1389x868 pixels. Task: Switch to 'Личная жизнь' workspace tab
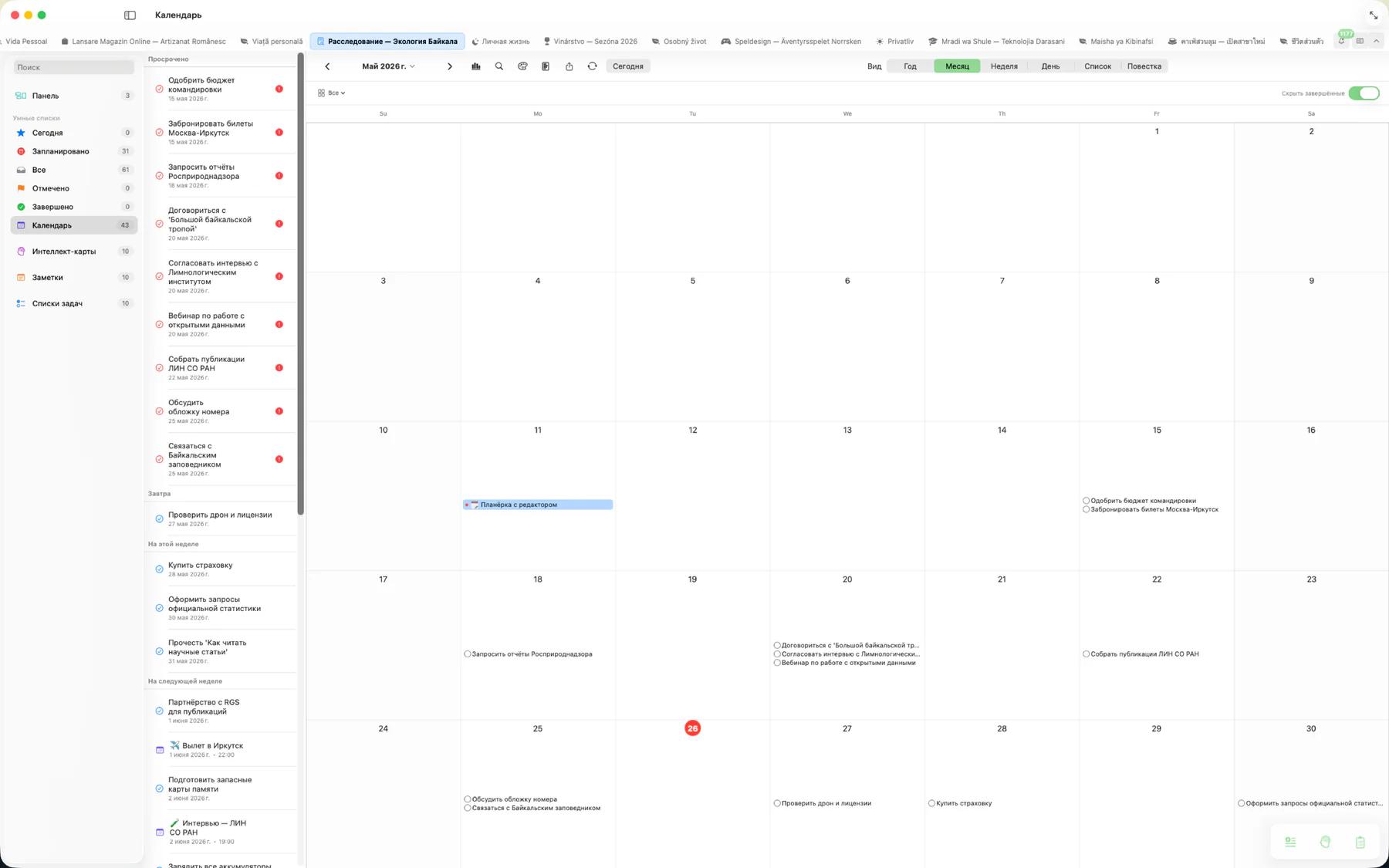(x=500, y=42)
